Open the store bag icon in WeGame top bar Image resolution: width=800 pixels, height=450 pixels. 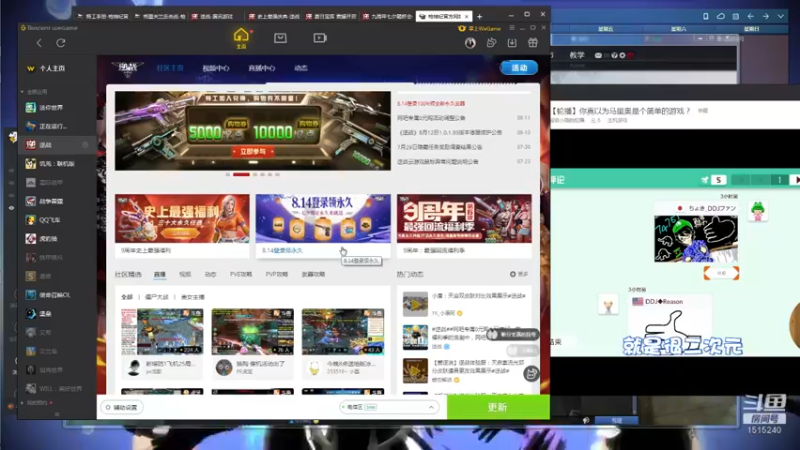point(280,38)
